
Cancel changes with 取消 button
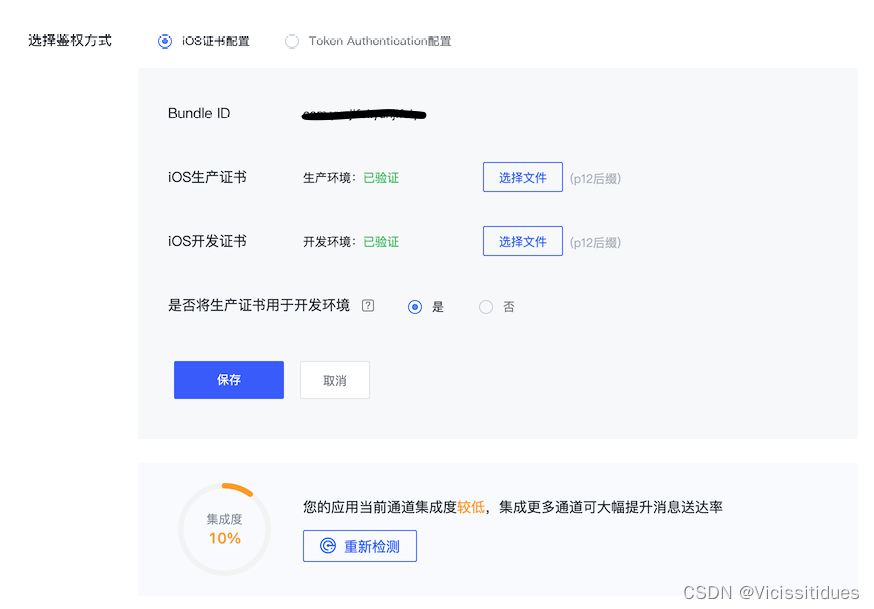[334, 380]
